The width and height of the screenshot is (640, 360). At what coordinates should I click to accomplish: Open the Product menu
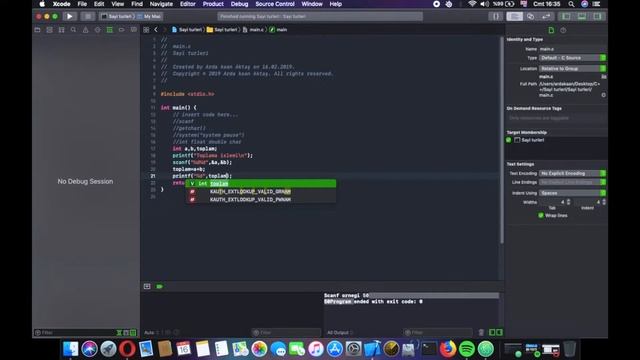coord(213,4)
